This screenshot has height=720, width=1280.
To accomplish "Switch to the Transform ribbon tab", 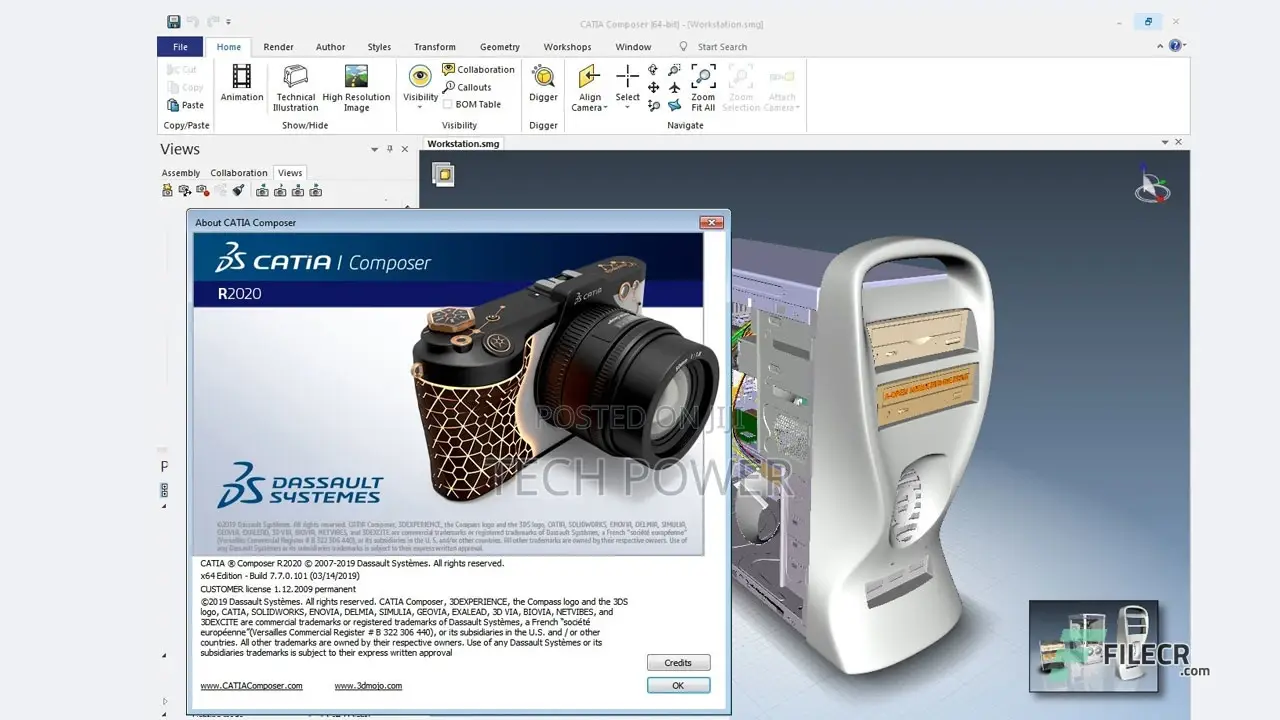I will (x=435, y=47).
